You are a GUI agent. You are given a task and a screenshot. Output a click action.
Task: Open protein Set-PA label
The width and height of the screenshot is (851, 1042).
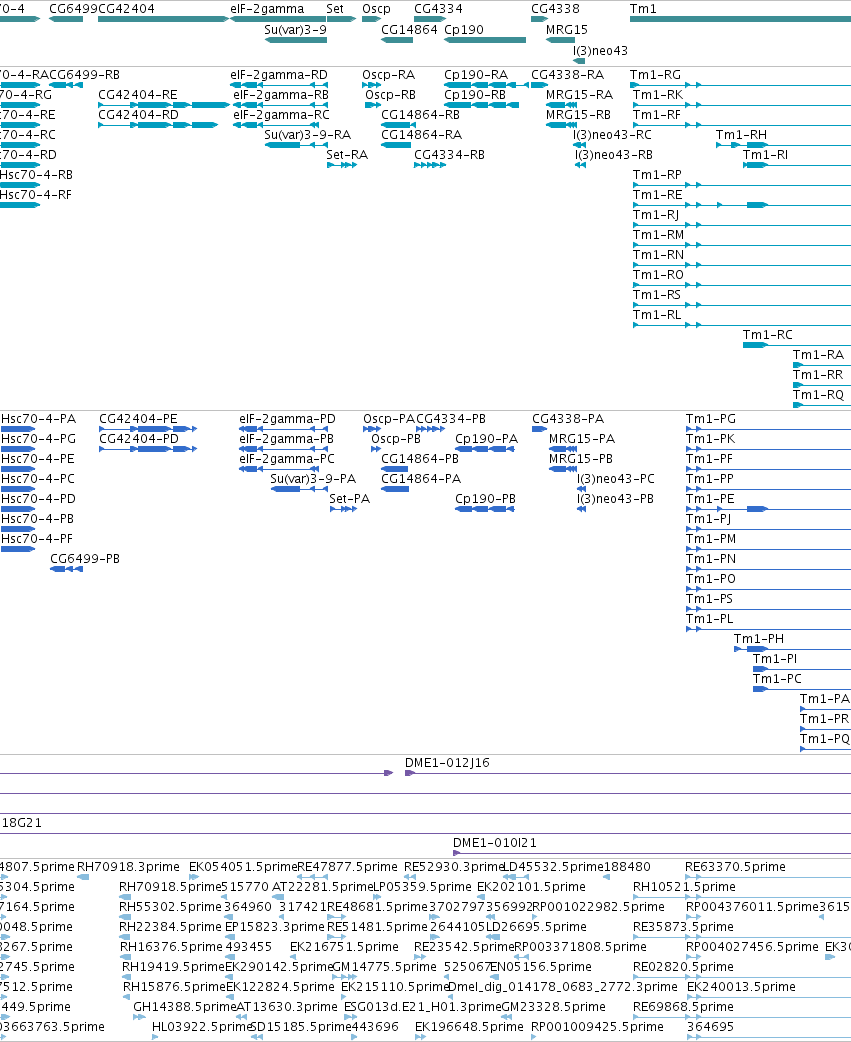tap(349, 499)
